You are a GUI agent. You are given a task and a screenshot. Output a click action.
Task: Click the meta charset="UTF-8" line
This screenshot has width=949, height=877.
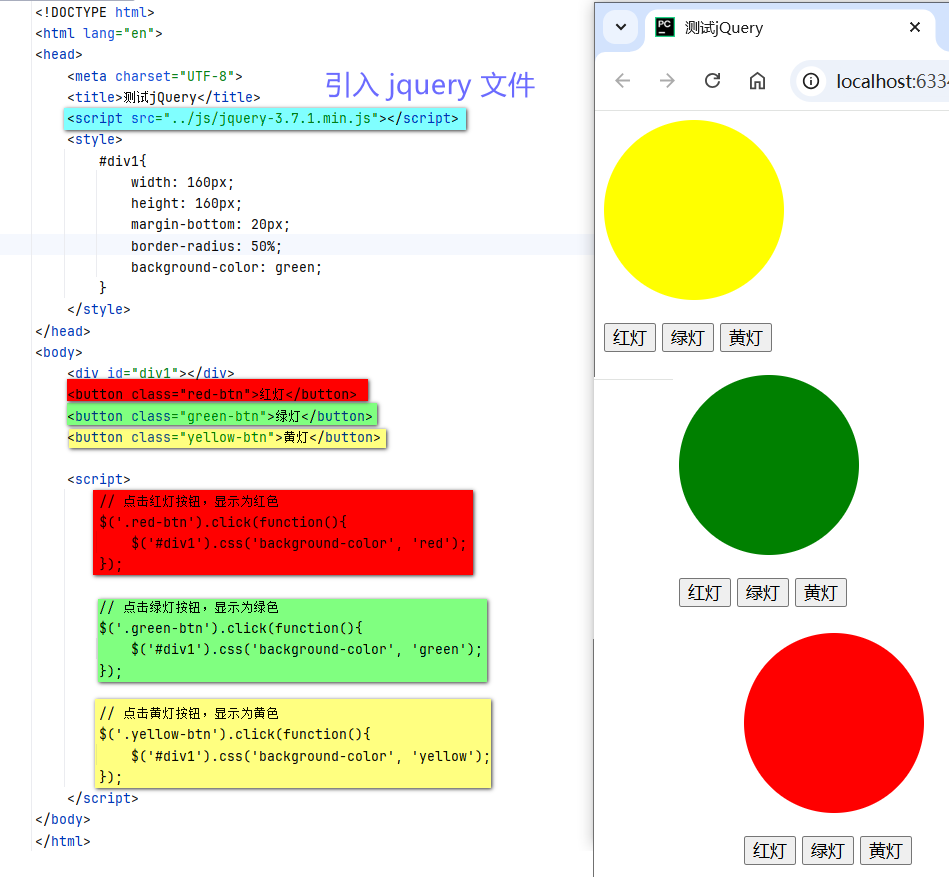pos(154,76)
